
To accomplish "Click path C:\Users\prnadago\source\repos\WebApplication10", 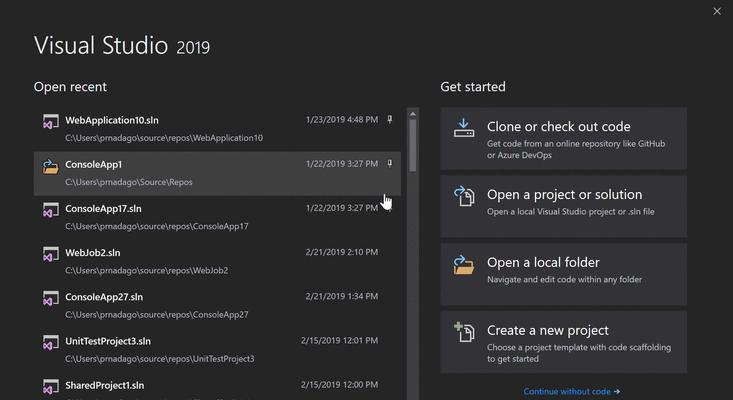I will (x=164, y=138).
